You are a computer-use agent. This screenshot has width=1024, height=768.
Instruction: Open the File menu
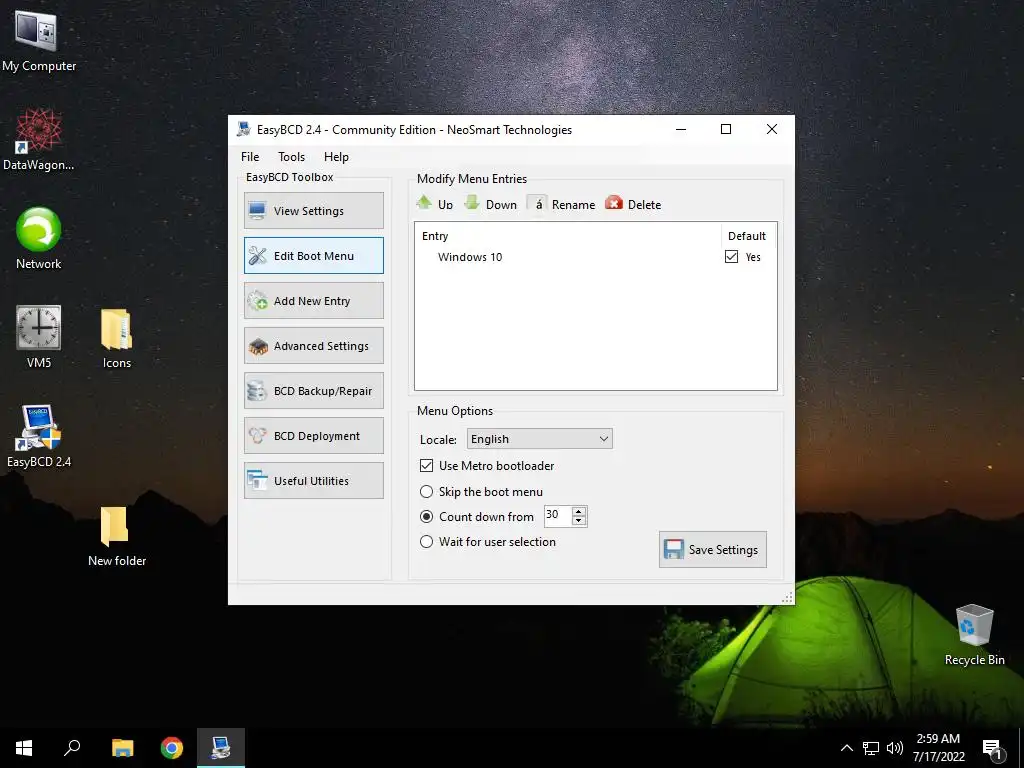click(250, 157)
